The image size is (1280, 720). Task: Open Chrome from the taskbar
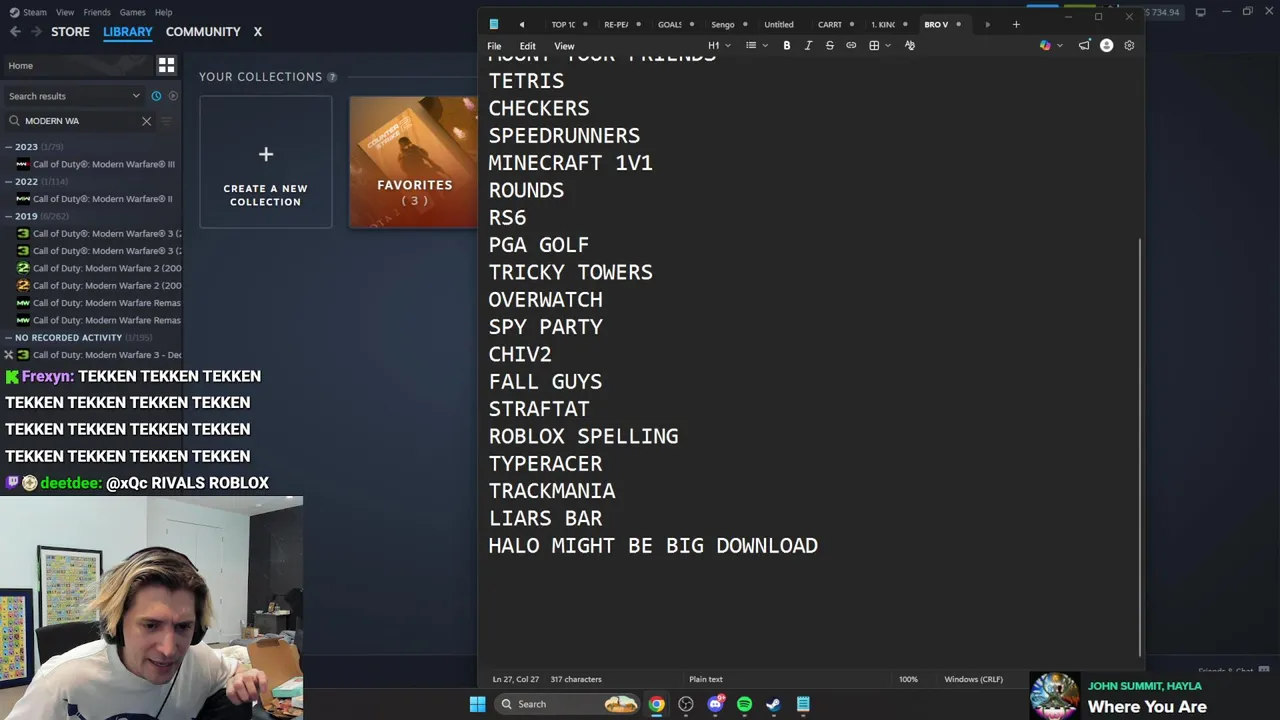[x=656, y=704]
